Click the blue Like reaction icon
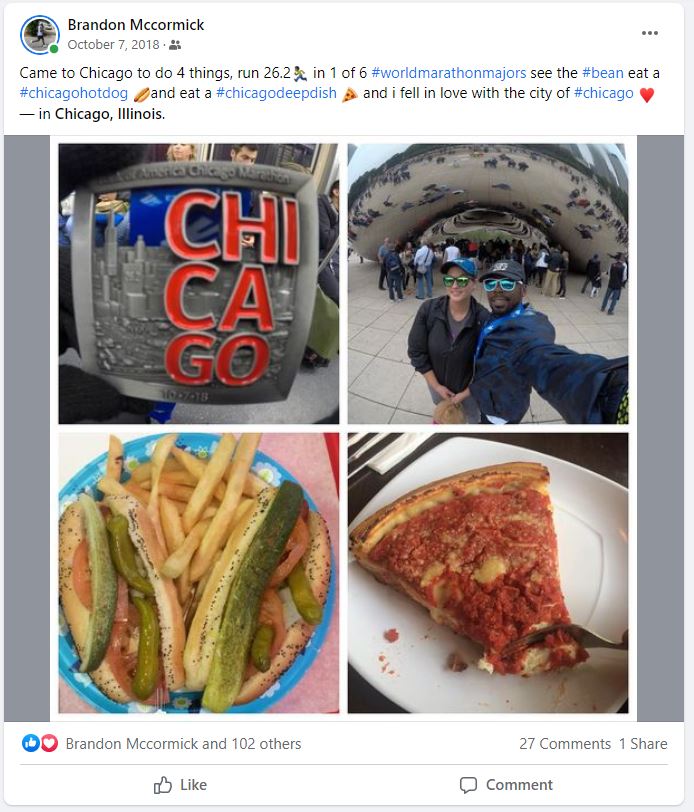 point(31,743)
